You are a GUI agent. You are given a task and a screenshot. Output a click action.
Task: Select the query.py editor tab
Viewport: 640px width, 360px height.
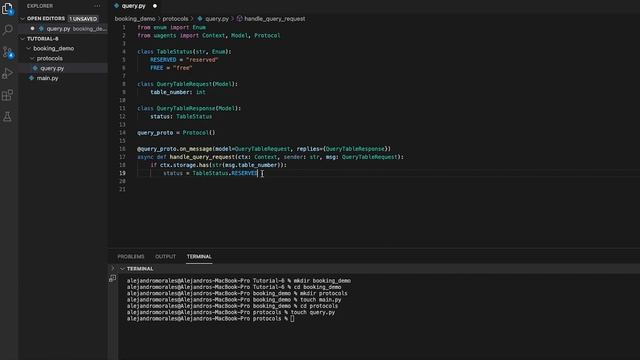tap(133, 6)
